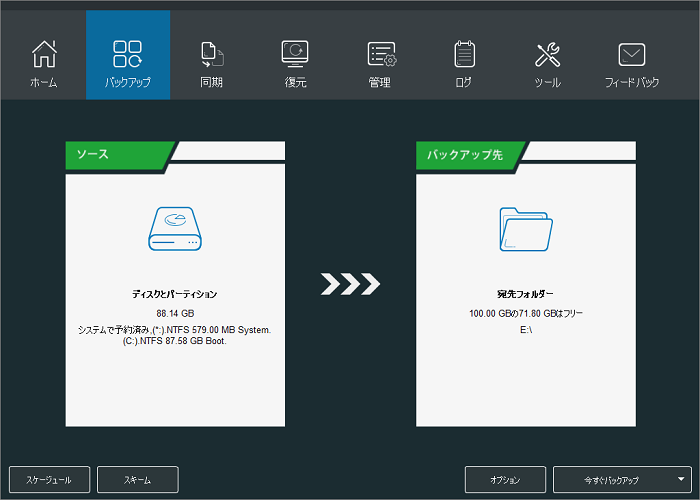Select the ソース green header tab
The image size is (700, 500).
tap(117, 155)
